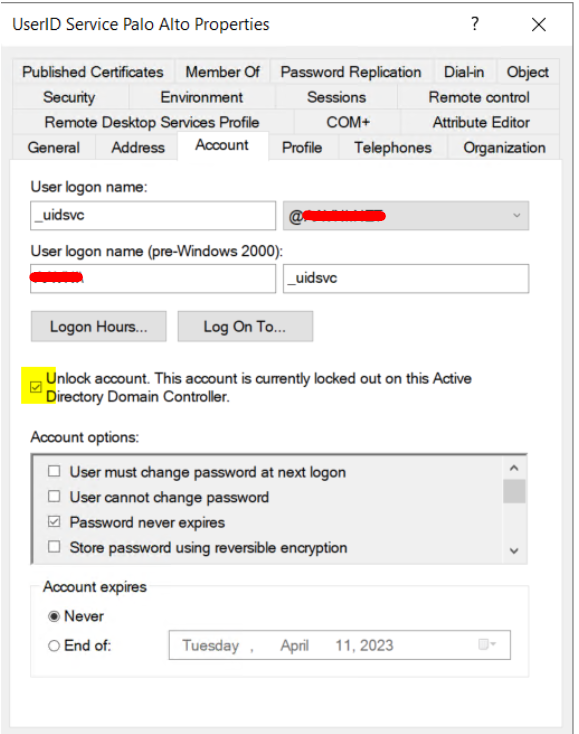Open the Security tab
The height and width of the screenshot is (734, 579).
69,97
